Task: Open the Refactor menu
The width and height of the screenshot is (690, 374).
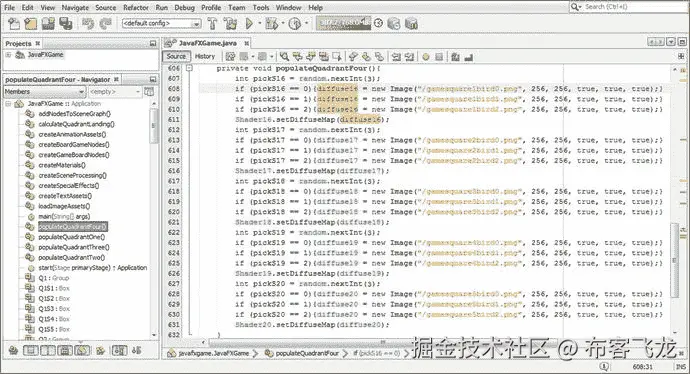Action: (x=136, y=7)
